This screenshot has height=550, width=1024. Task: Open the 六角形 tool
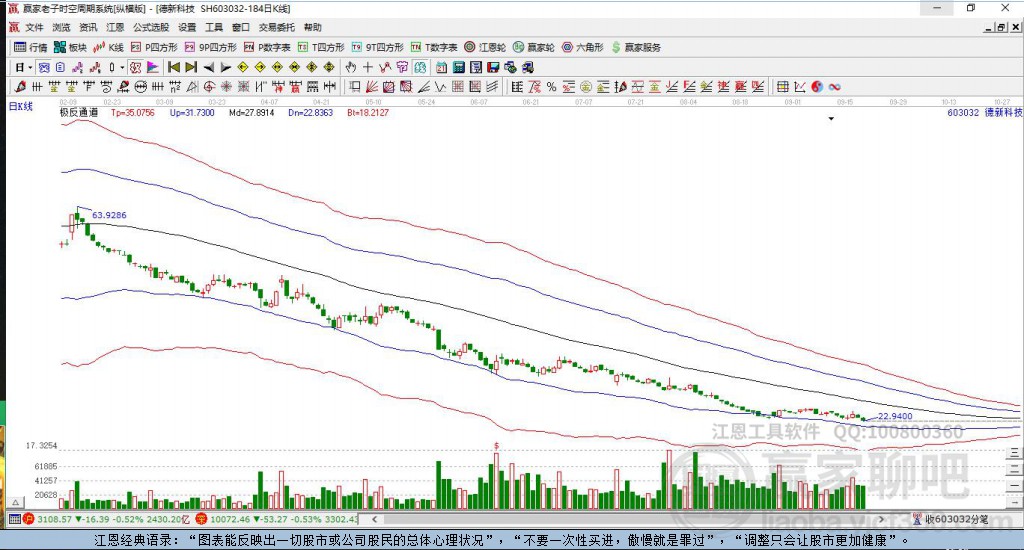coord(583,47)
